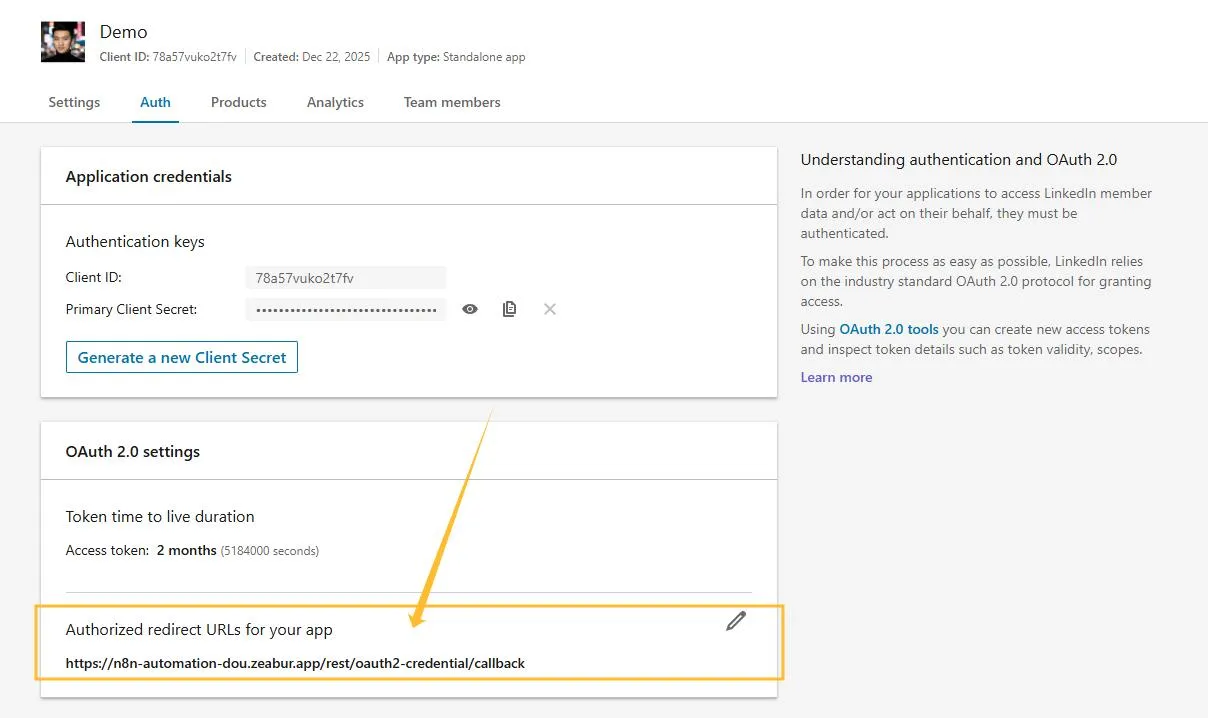Screen dimensions: 1208x718
Task: Click the Application credentials section header
Action: [148, 176]
